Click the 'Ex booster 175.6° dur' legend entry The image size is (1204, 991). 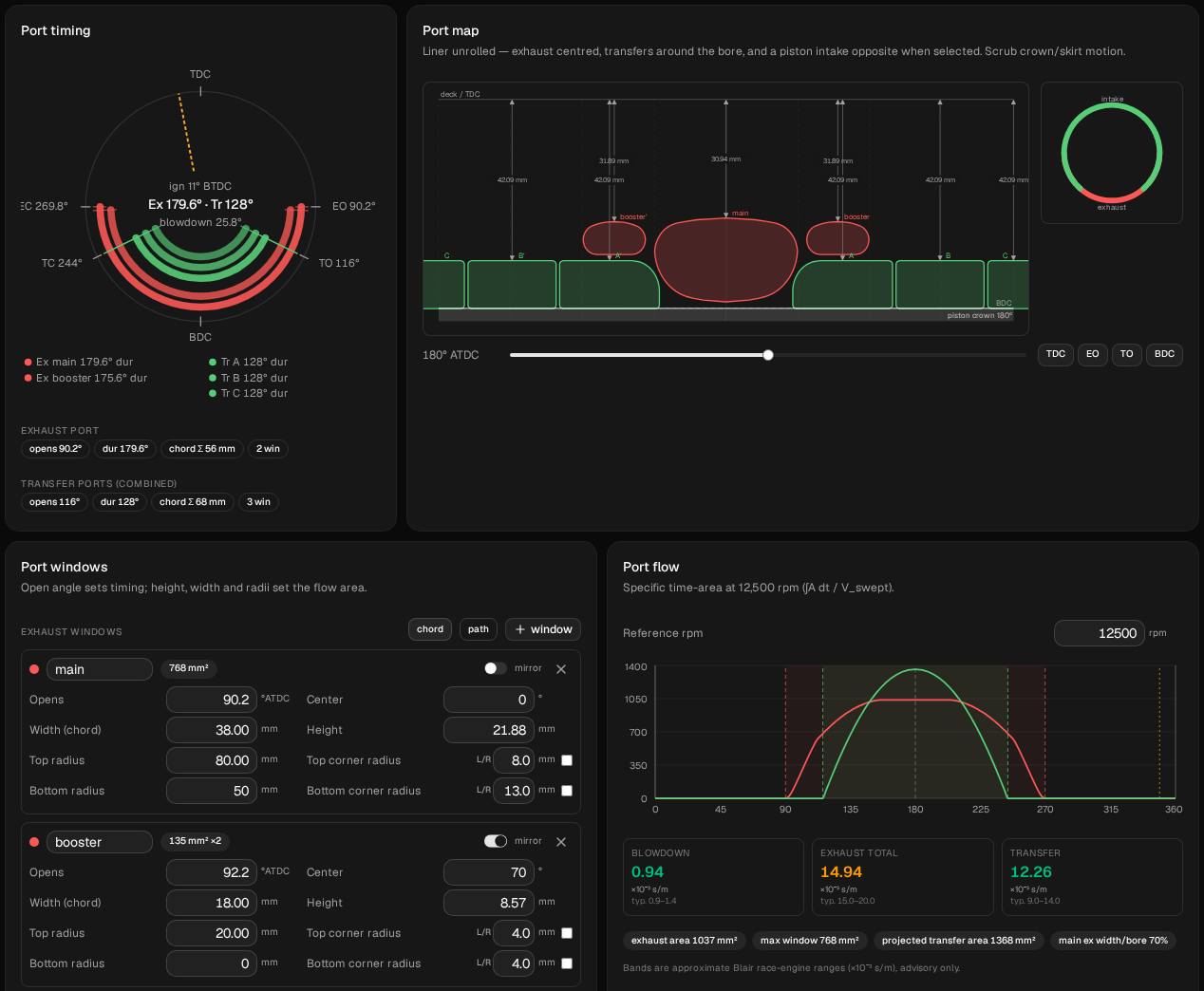(85, 378)
